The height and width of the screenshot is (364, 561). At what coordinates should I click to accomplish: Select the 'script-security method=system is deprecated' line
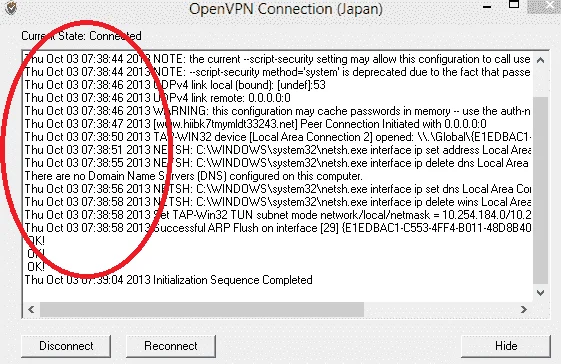pos(278,72)
